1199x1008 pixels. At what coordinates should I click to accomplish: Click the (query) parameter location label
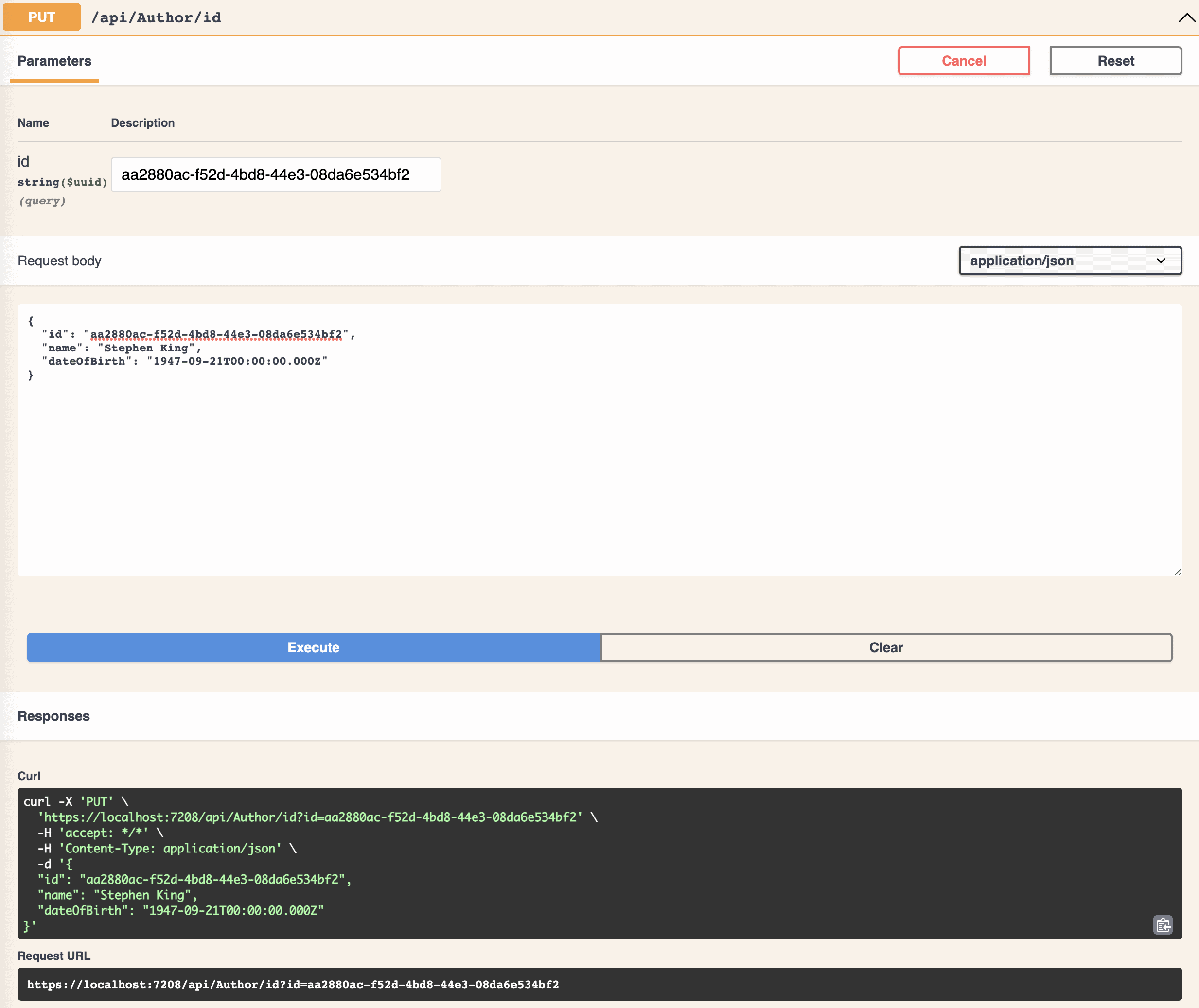point(42,201)
